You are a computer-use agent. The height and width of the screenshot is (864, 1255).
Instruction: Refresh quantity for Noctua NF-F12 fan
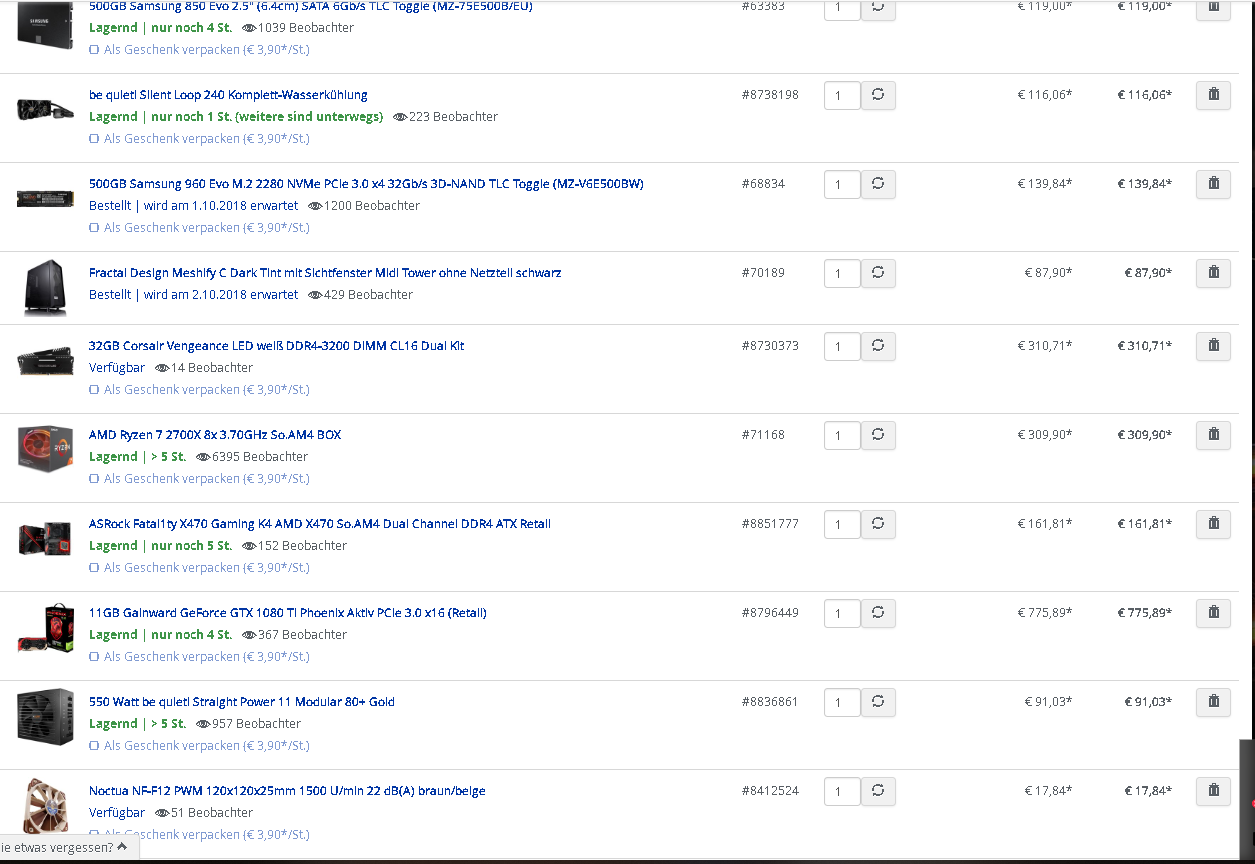878,792
